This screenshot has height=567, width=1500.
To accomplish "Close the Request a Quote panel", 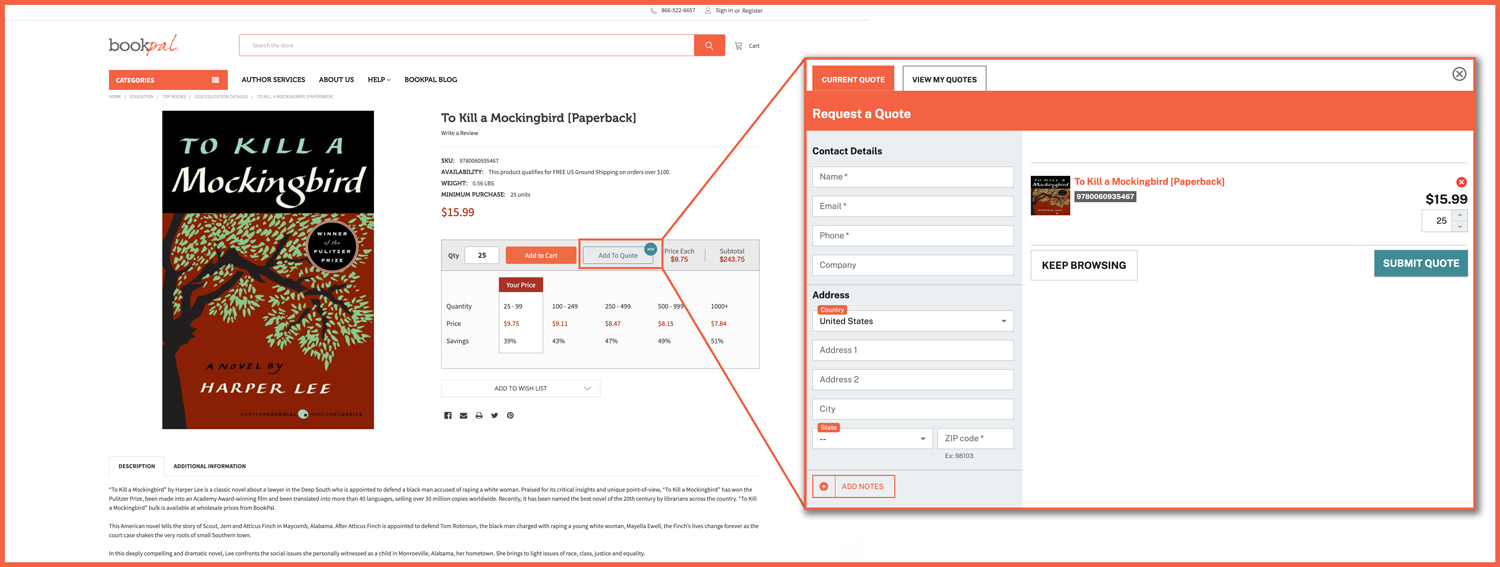I will (x=1459, y=74).
